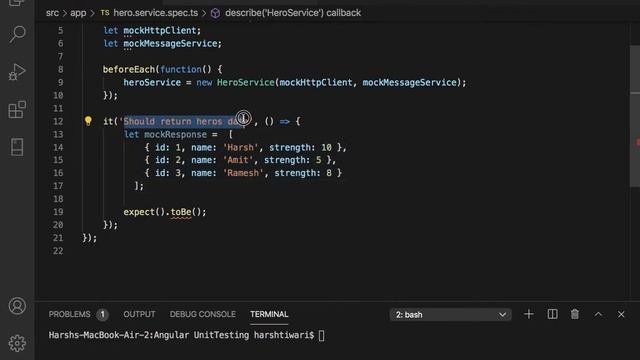Image resolution: width=640 pixels, height=360 pixels.
Task: Switch to the OUTPUT tab
Action: (139, 314)
